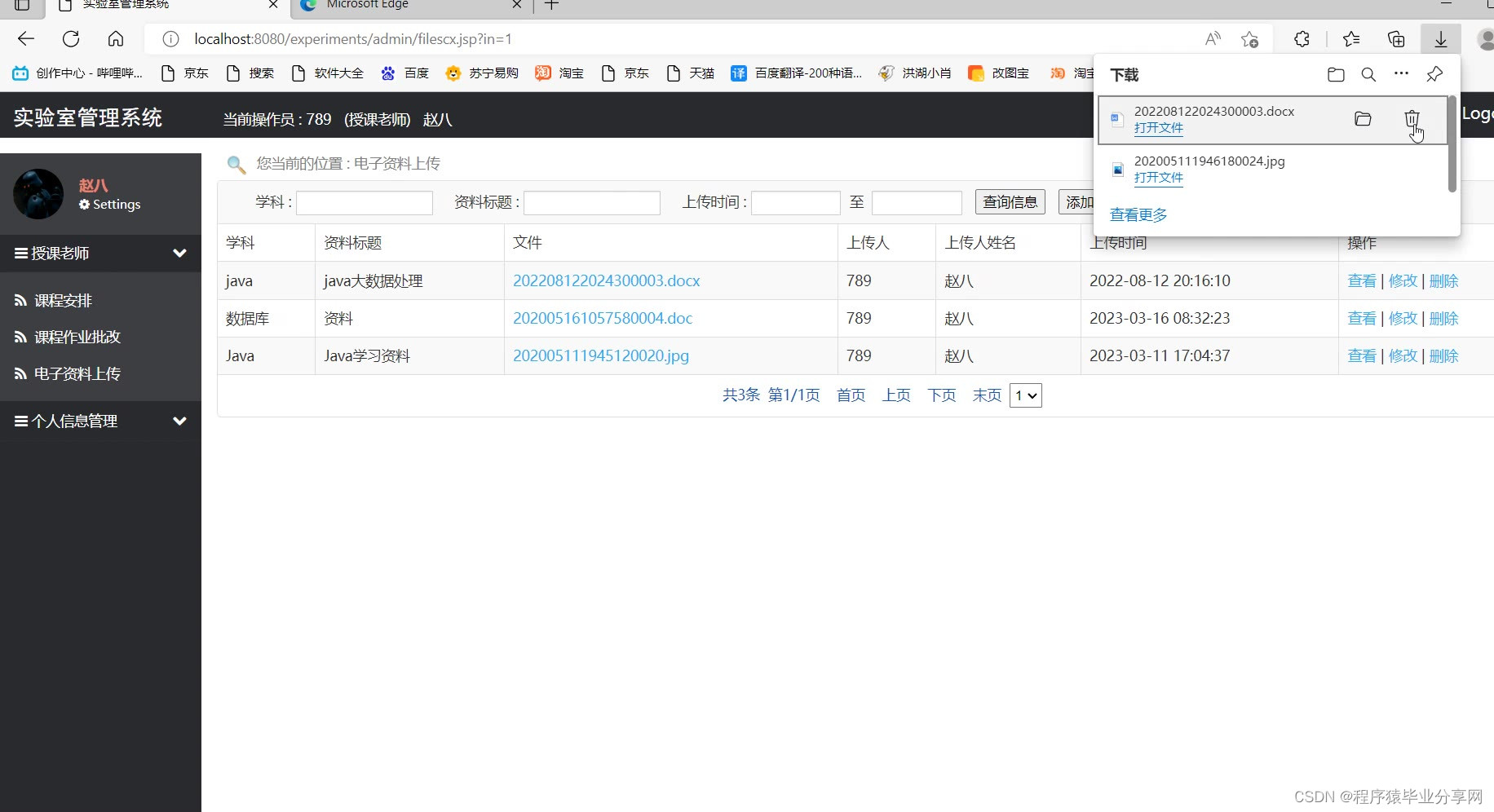Toggle the Downloads toolbar button
The height and width of the screenshot is (812, 1494).
click(x=1441, y=38)
